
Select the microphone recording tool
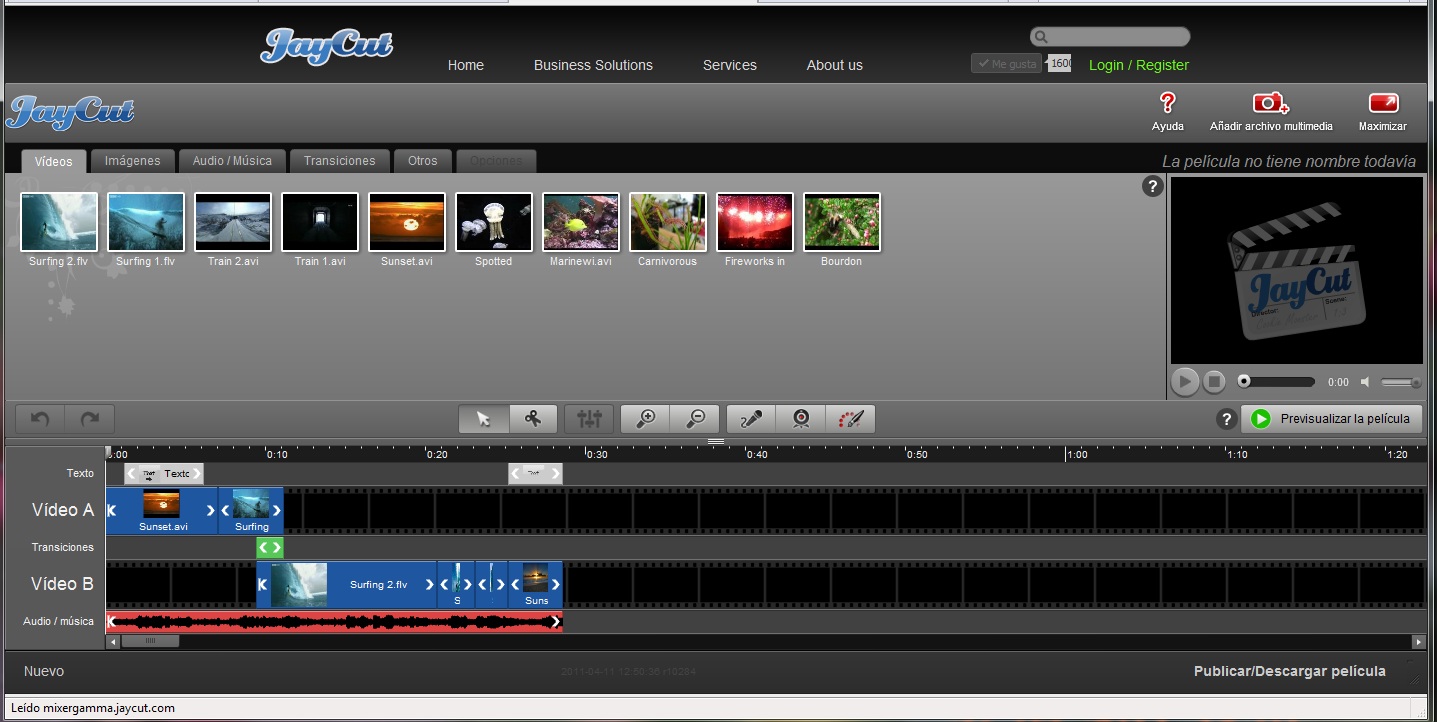750,419
